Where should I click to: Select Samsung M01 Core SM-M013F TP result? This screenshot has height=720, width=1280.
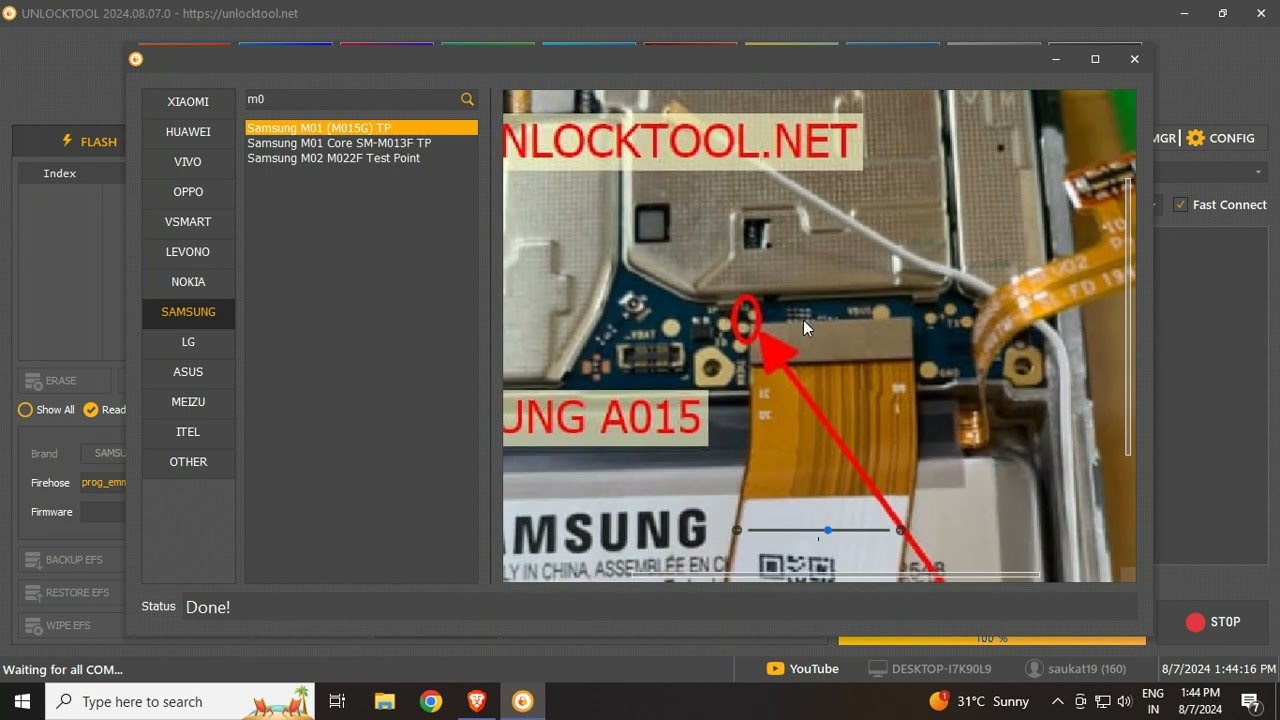tap(361, 143)
